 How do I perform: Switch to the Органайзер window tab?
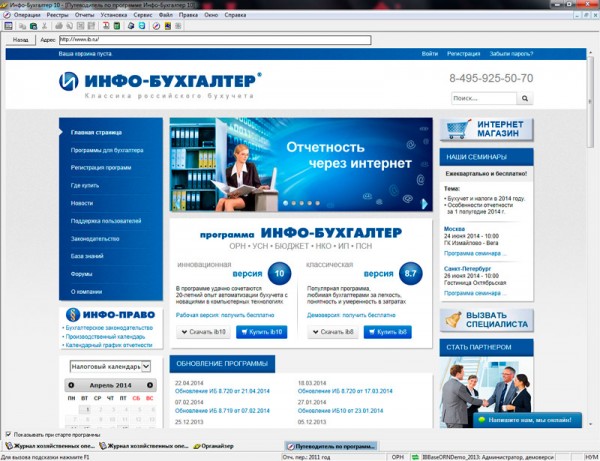click(x=214, y=446)
